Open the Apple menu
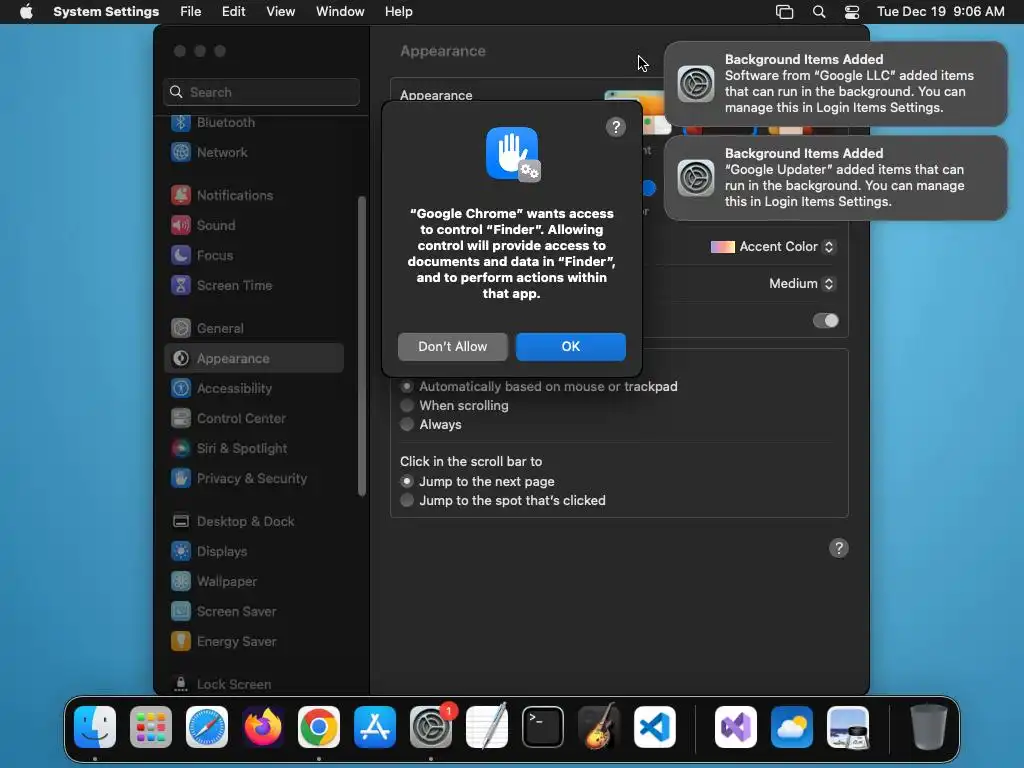1024x768 pixels. click(x=26, y=12)
